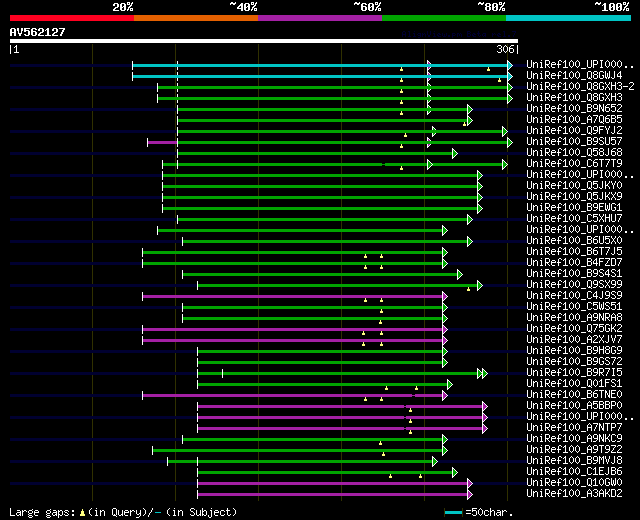Click the purple alignment bar for UniRef100_A7NTP7

click(340, 429)
